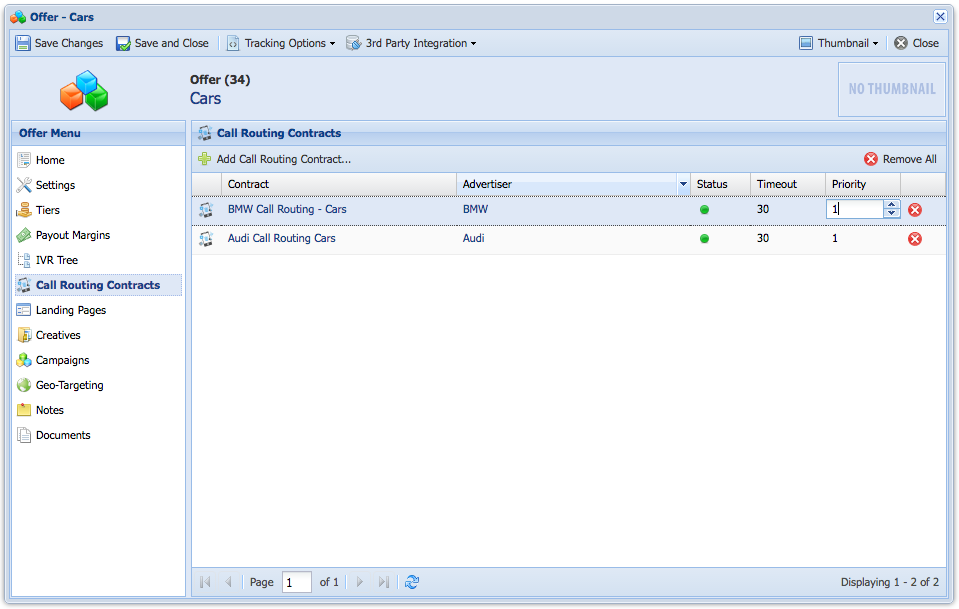This screenshot has height=609, width=959.
Task: Open Settings in the Offer Menu
Action: (x=55, y=185)
